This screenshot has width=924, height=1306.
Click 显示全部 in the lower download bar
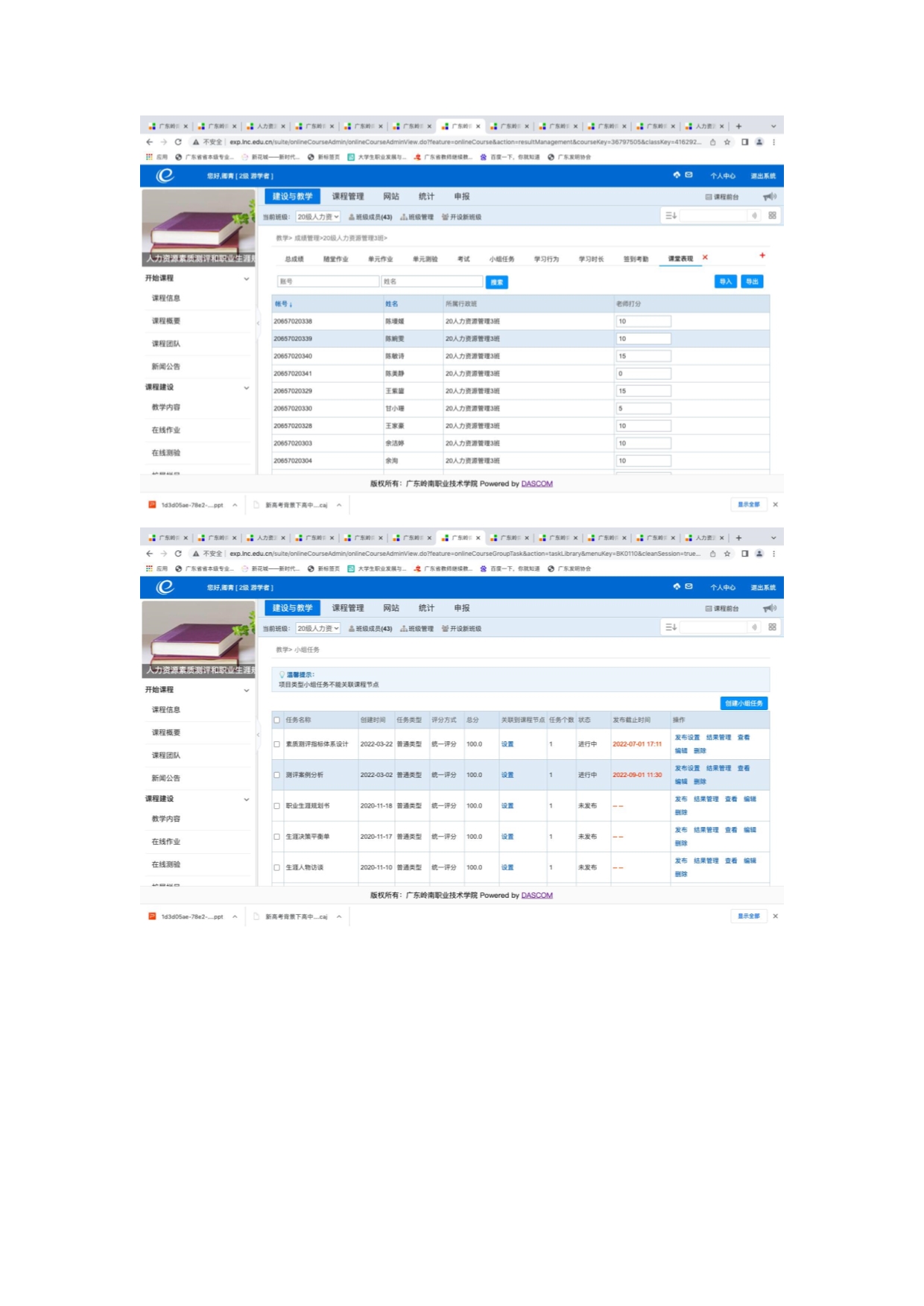pos(749,916)
